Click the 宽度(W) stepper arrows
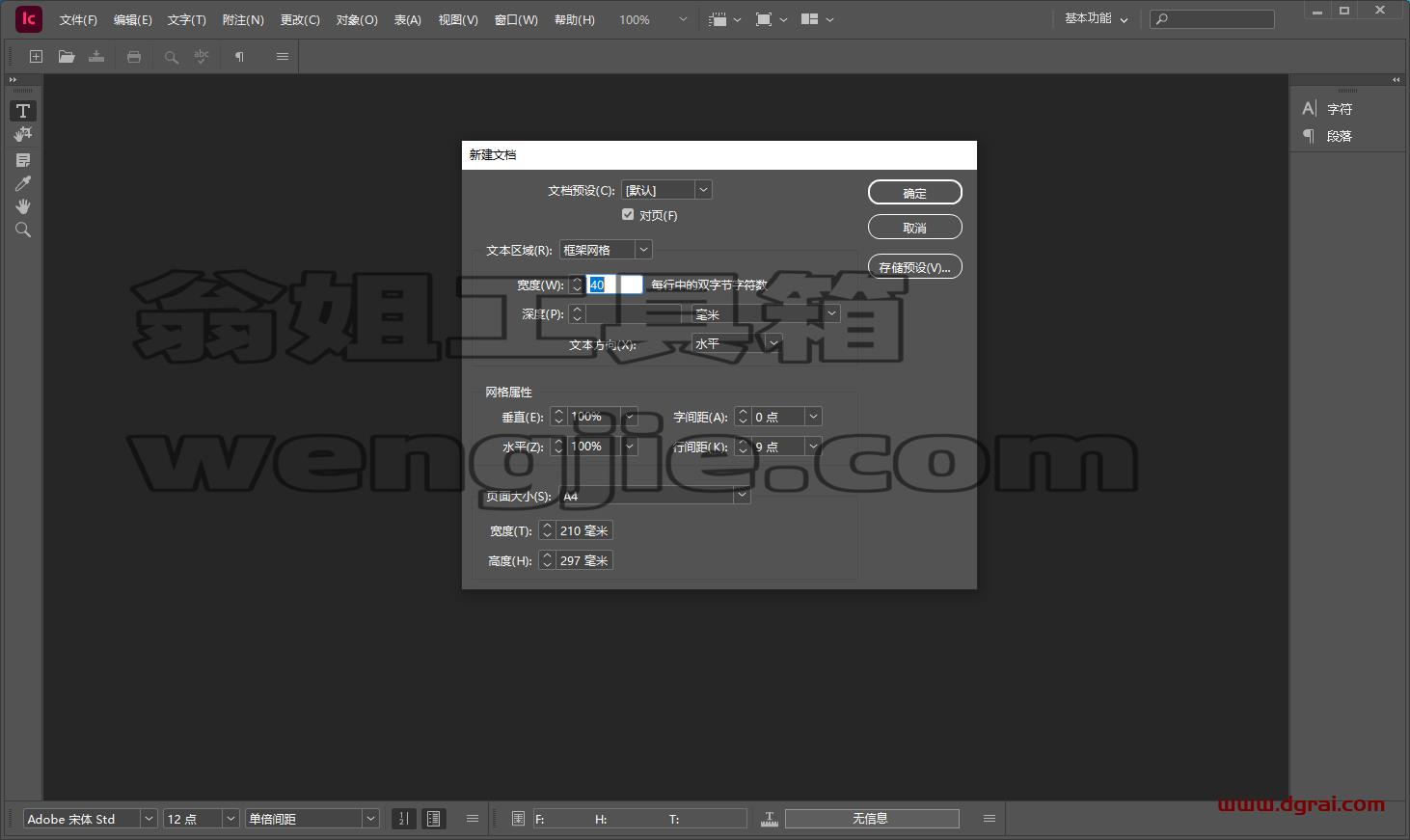Screen dimensions: 1410x840 coord(577,285)
